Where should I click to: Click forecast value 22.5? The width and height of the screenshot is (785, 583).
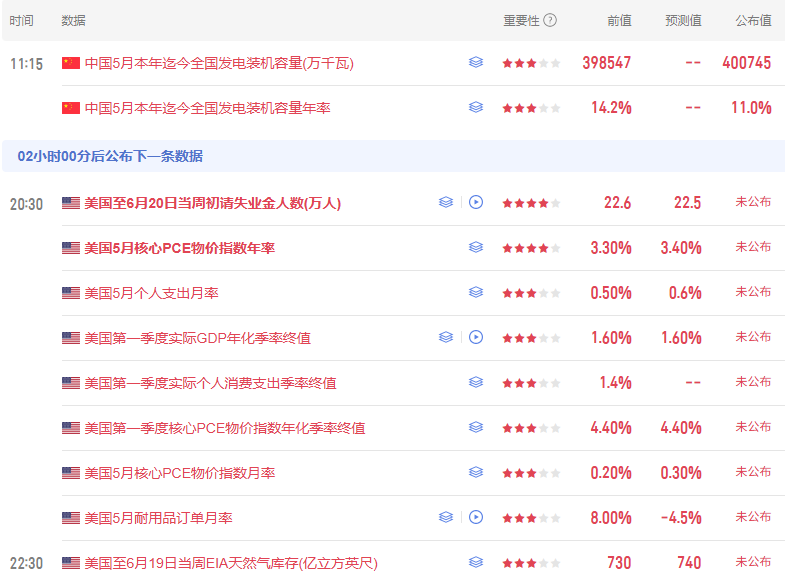687,203
